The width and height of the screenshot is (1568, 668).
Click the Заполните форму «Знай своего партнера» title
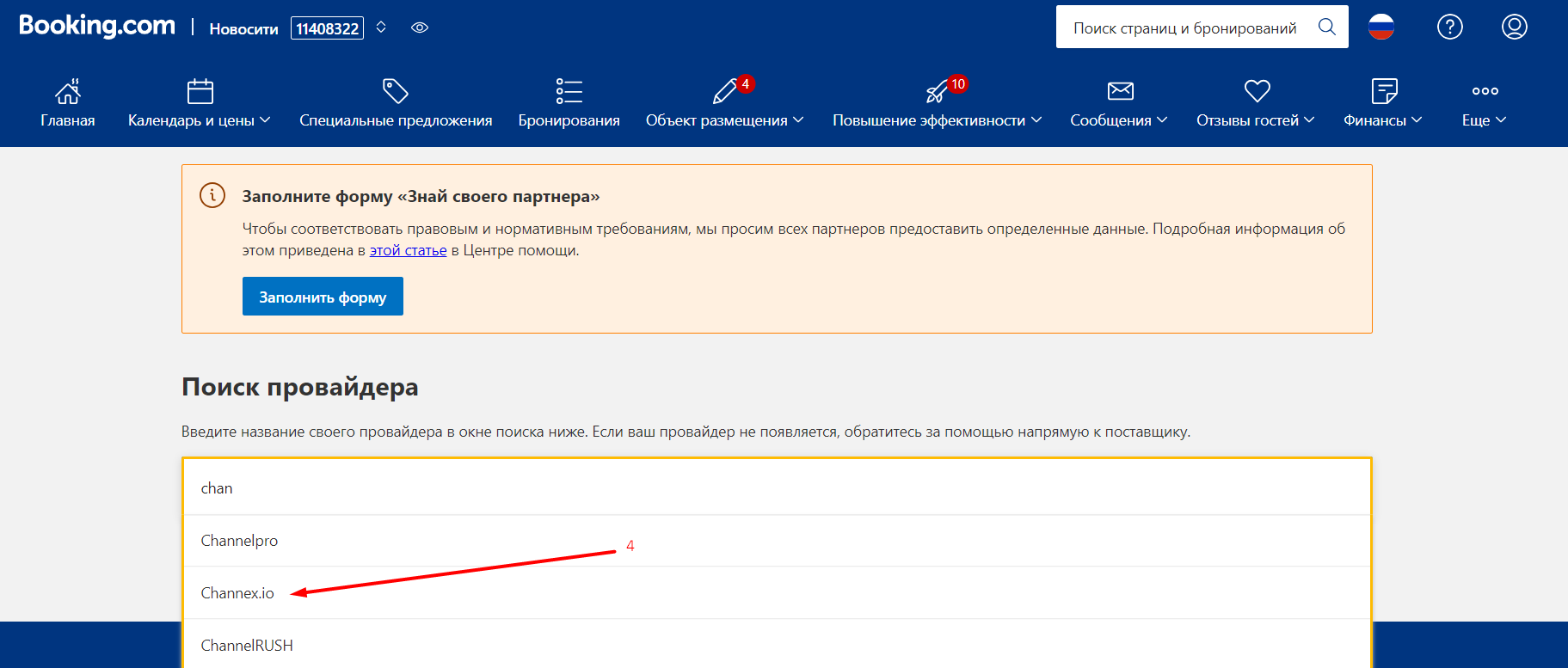point(421,196)
